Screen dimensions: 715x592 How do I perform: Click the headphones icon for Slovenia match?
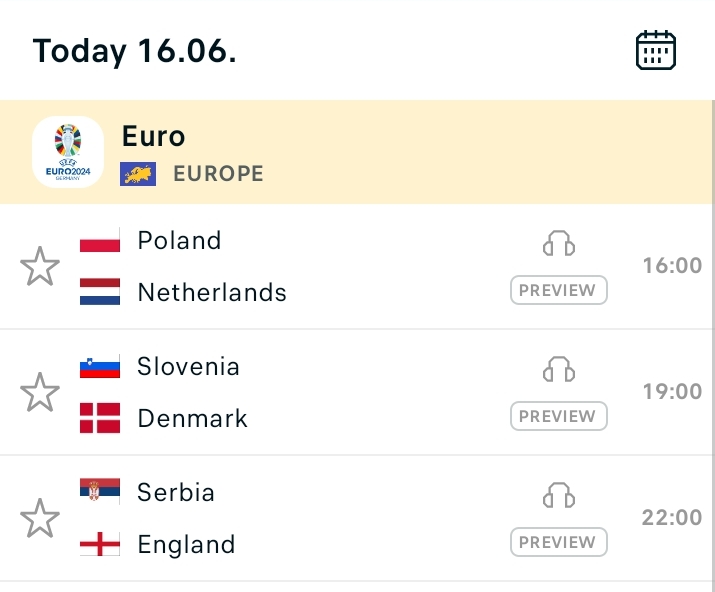click(559, 369)
